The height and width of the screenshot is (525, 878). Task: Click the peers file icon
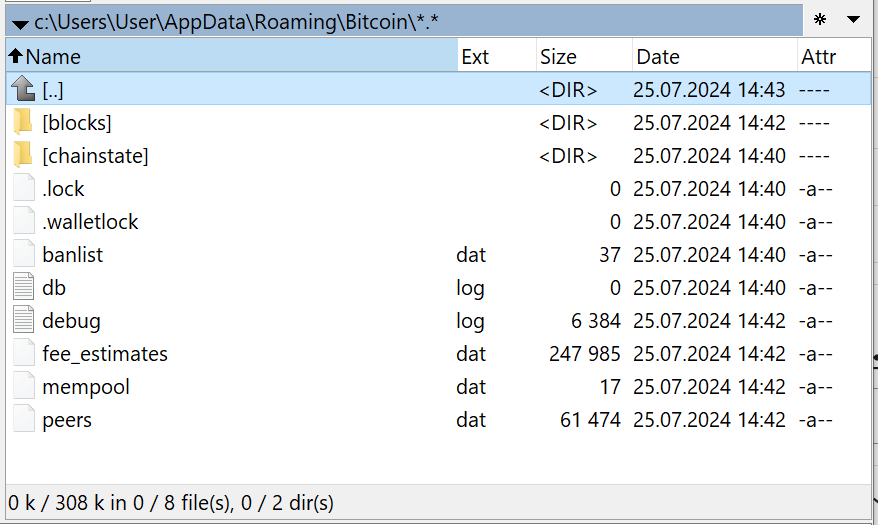click(24, 419)
